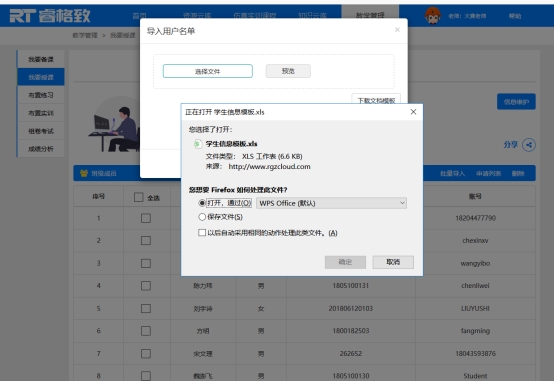The height and width of the screenshot is (381, 554).
Task: Enable automatically handle similar files checkbox
Action: pyautogui.click(x=202, y=233)
